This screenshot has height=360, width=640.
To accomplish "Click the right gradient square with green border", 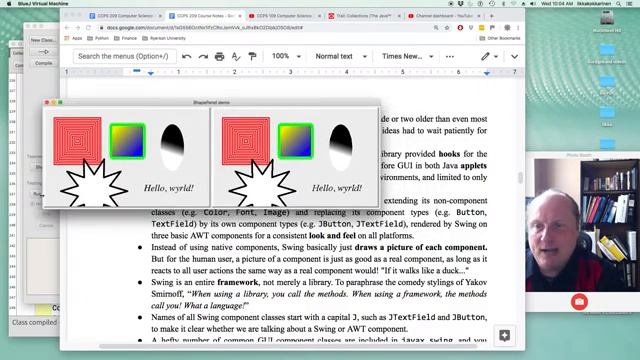I will click(296, 141).
